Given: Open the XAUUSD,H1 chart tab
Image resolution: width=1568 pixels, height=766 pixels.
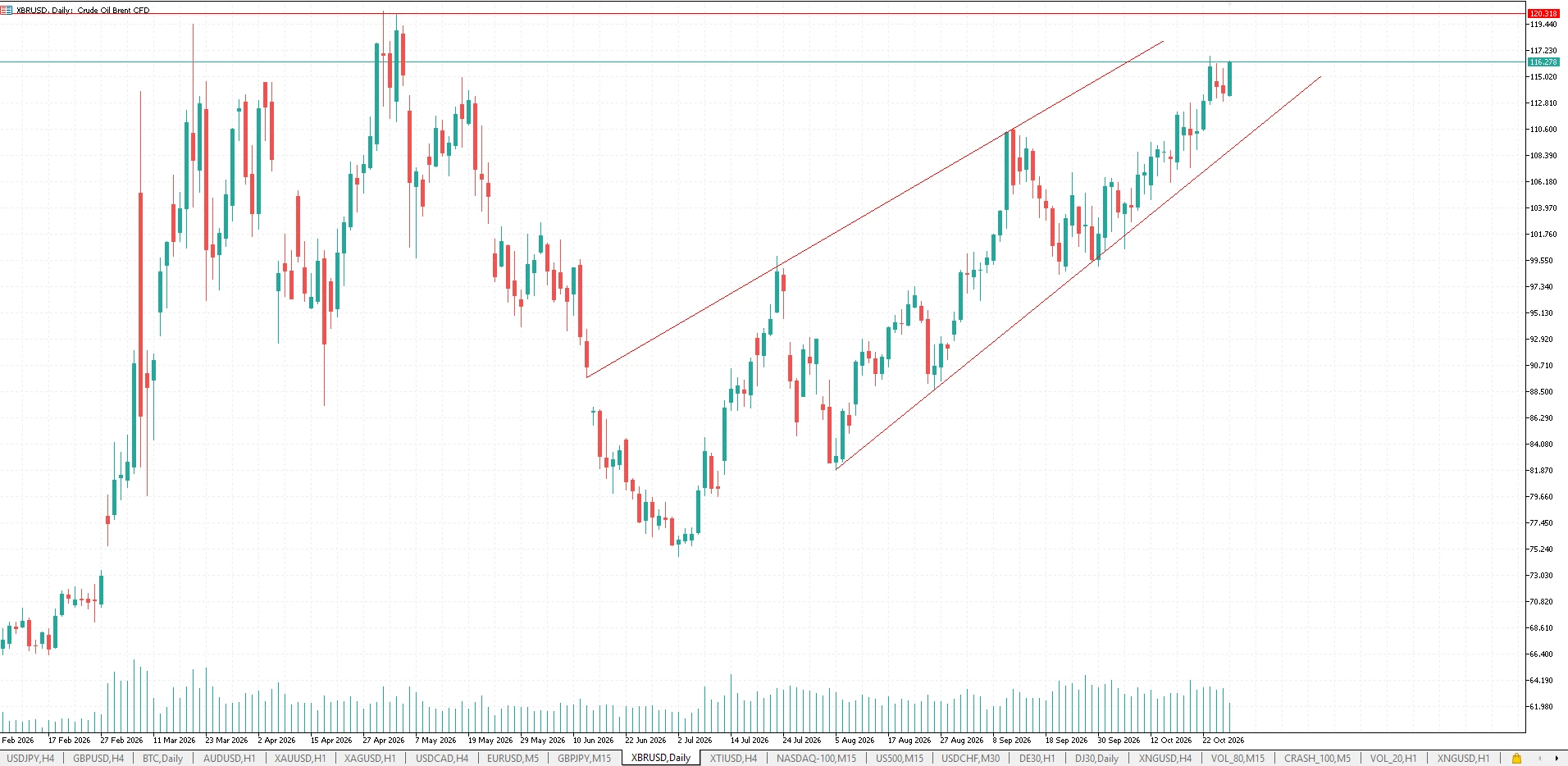Looking at the screenshot, I should coord(300,759).
